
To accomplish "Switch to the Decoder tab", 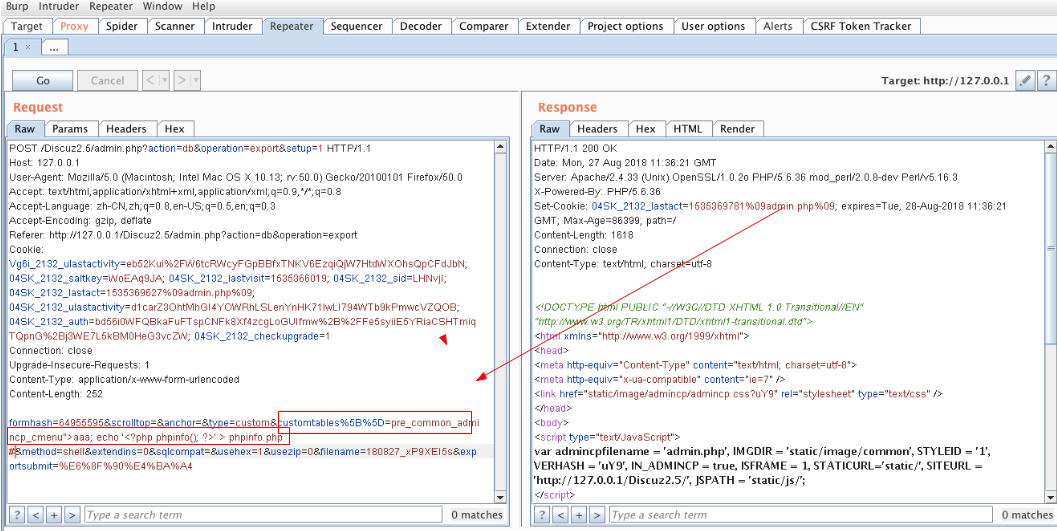I will pos(421,26).
